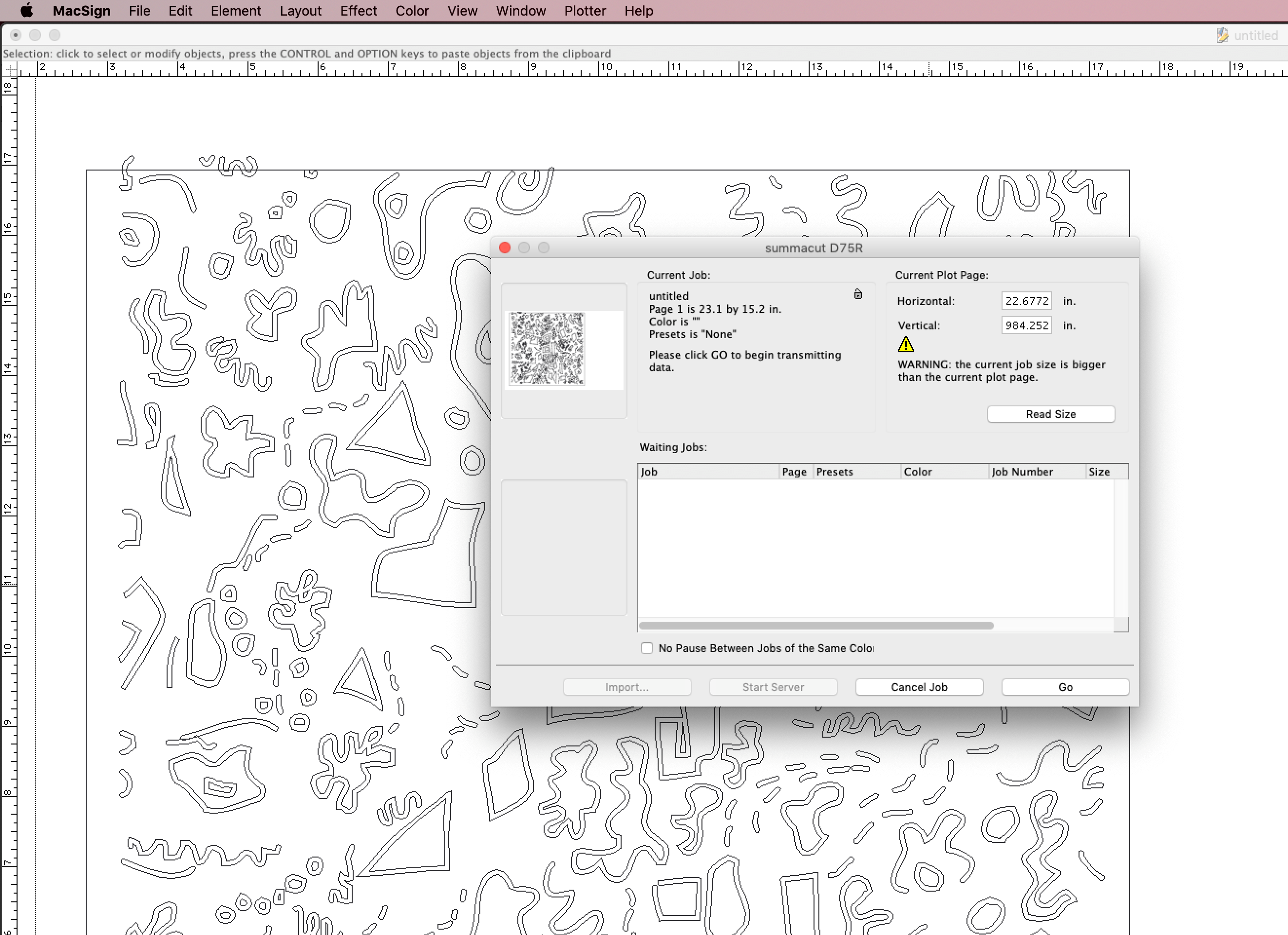Click the Job column header
This screenshot has width=1288, height=935.
tap(708, 472)
